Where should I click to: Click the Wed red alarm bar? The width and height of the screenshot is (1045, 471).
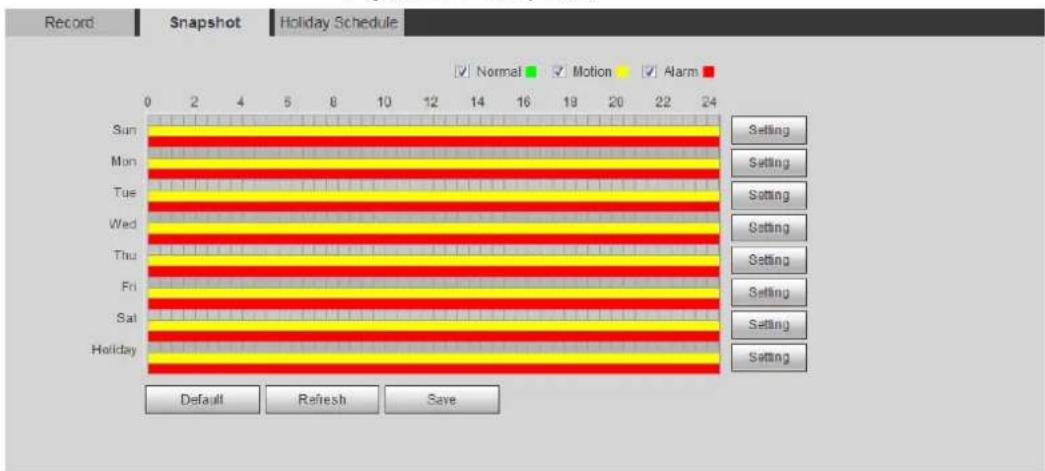coord(433,239)
